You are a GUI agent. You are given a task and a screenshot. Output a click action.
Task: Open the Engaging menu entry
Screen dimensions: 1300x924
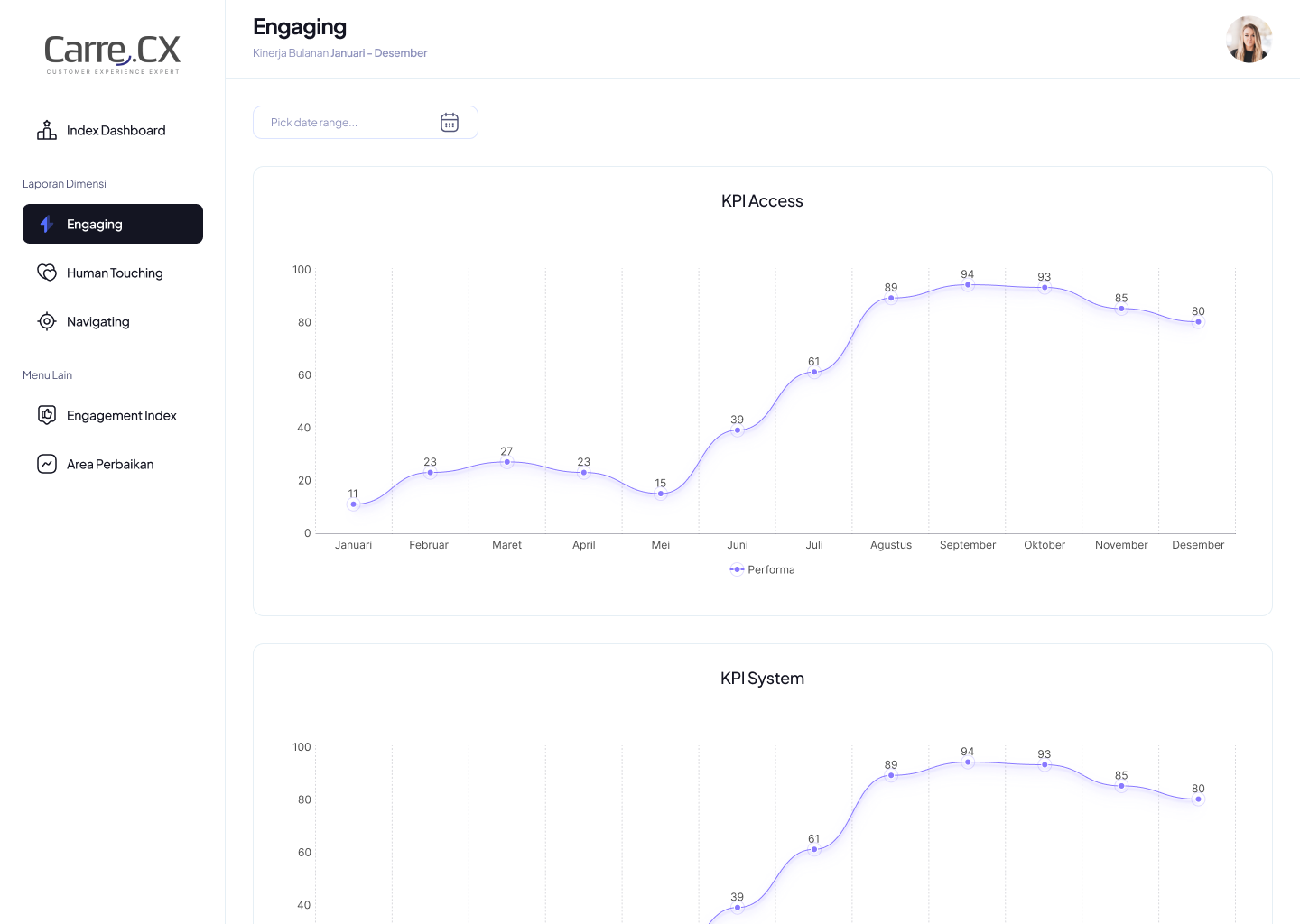pyautogui.click(x=95, y=224)
